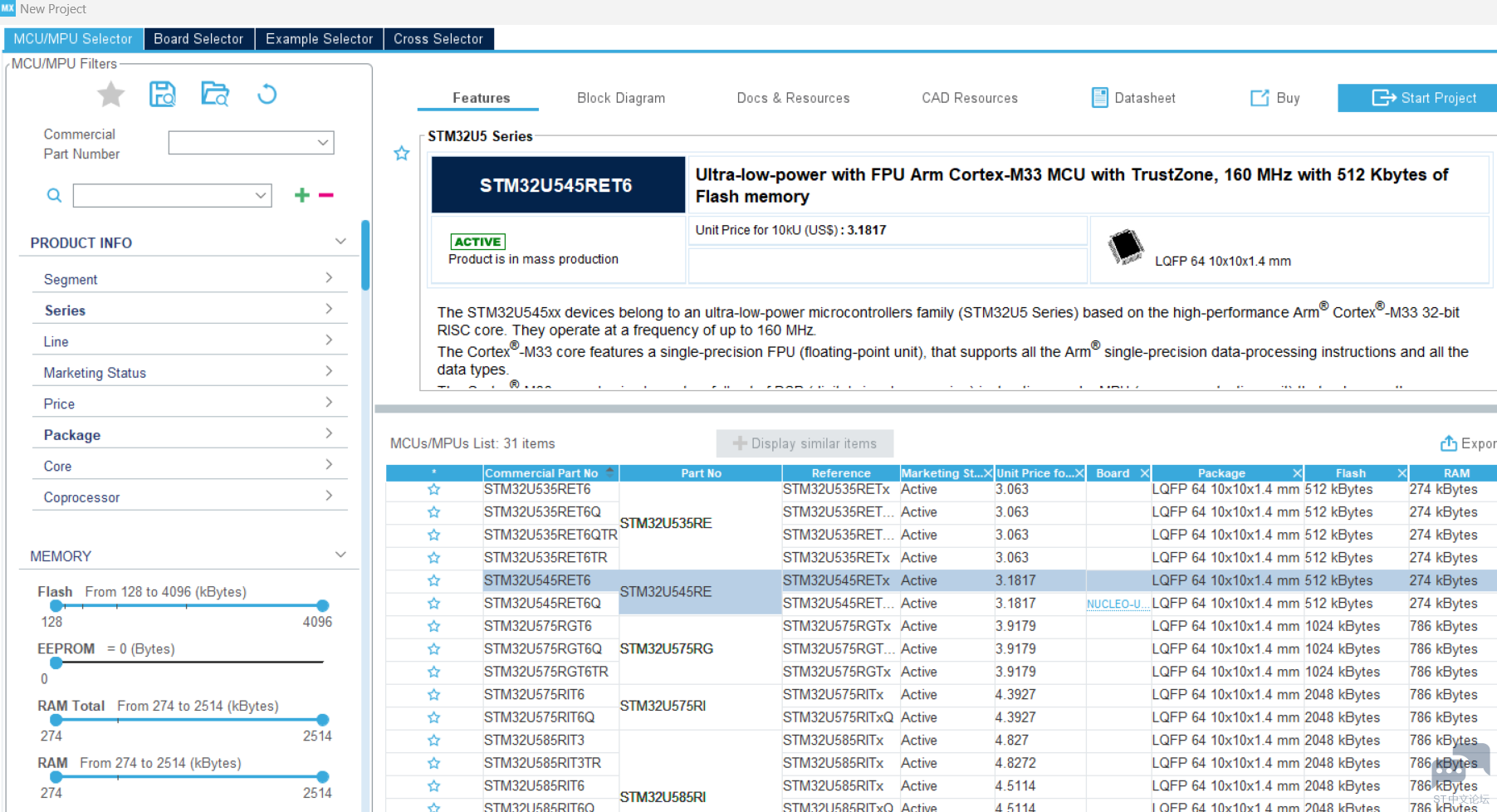Toggle favorite on the STM32U575RGT6TR row
This screenshot has width=1497, height=812.
[x=433, y=673]
